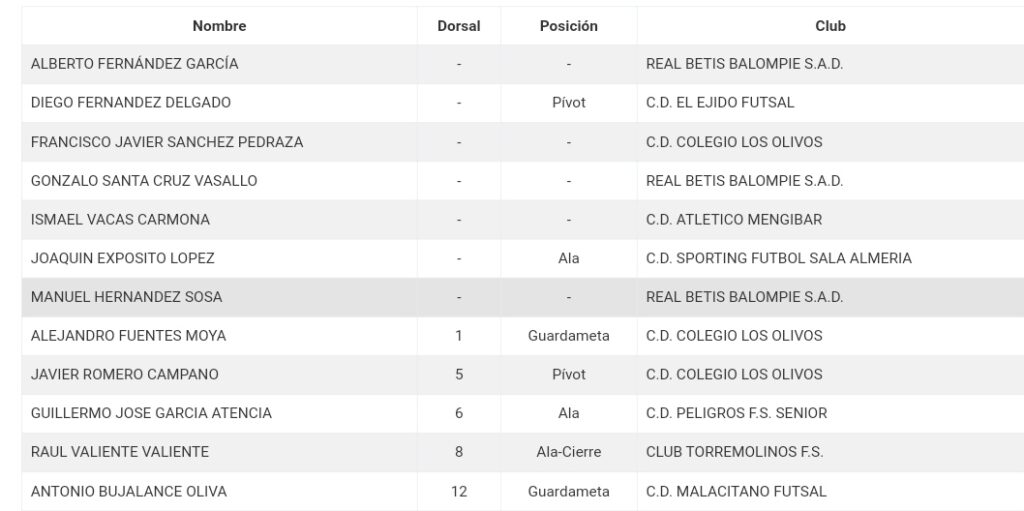Select Antonio Bujalance Oliva row
This screenshot has height=511, width=1024.
click(x=522, y=491)
